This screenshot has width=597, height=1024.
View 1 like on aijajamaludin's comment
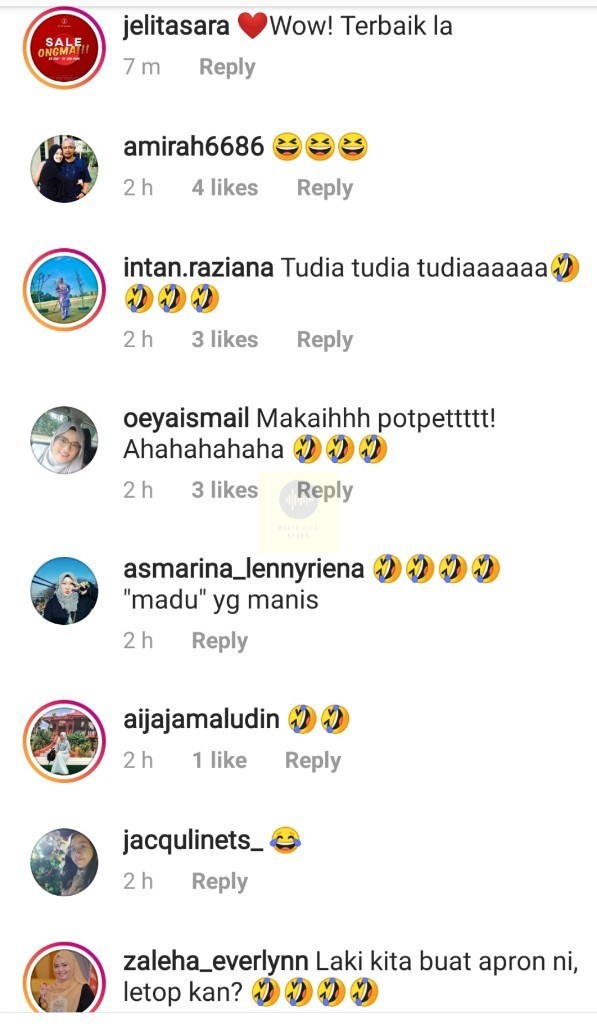point(219,760)
